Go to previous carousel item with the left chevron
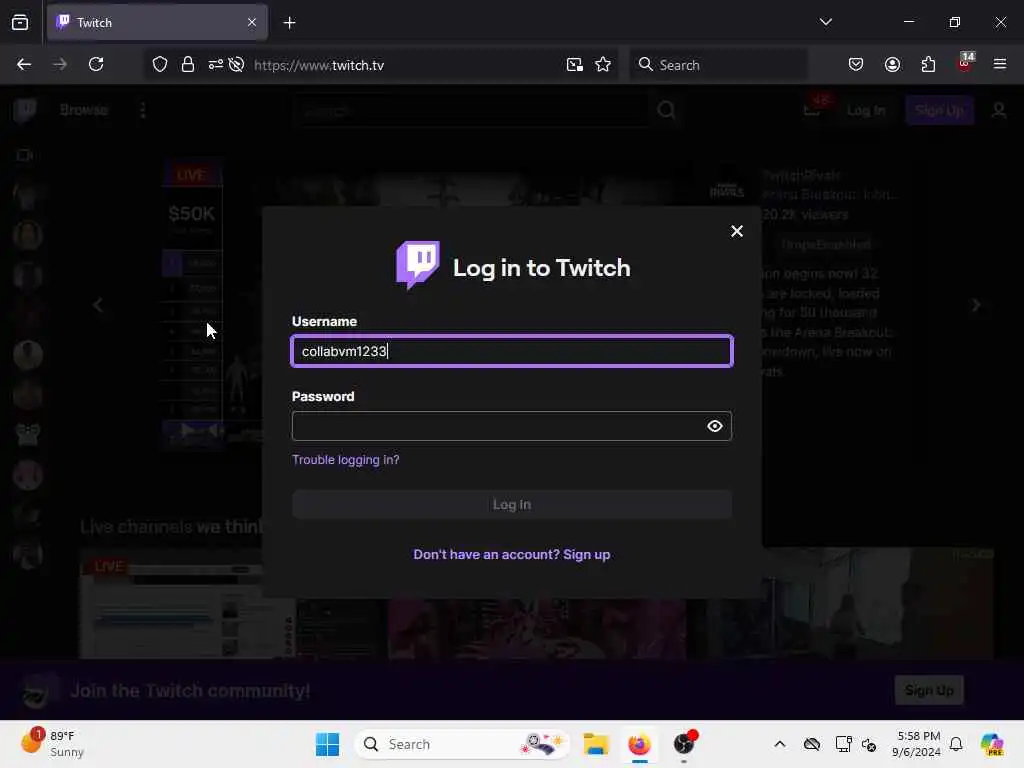The height and width of the screenshot is (768, 1024). (x=98, y=305)
